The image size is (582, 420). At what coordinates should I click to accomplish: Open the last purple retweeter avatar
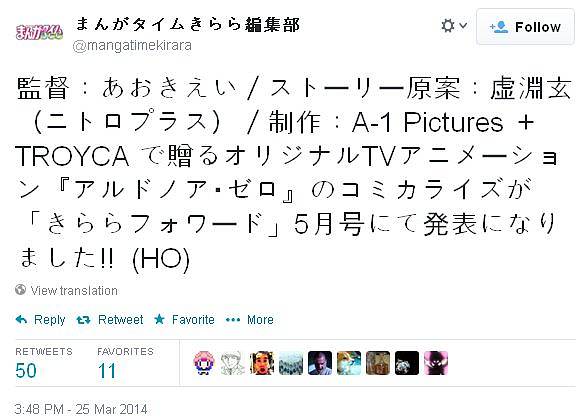tap(436, 363)
